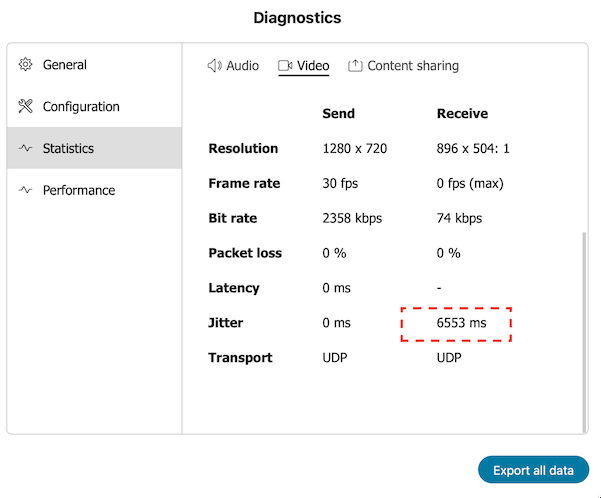Select Statistics in the sidebar
Viewport: 601px width, 498px height.
click(68, 149)
